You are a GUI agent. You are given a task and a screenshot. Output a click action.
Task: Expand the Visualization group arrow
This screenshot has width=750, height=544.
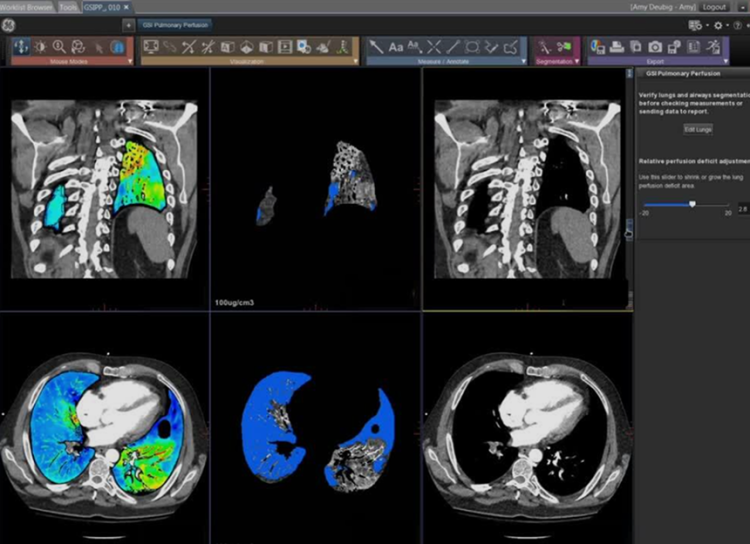355,61
